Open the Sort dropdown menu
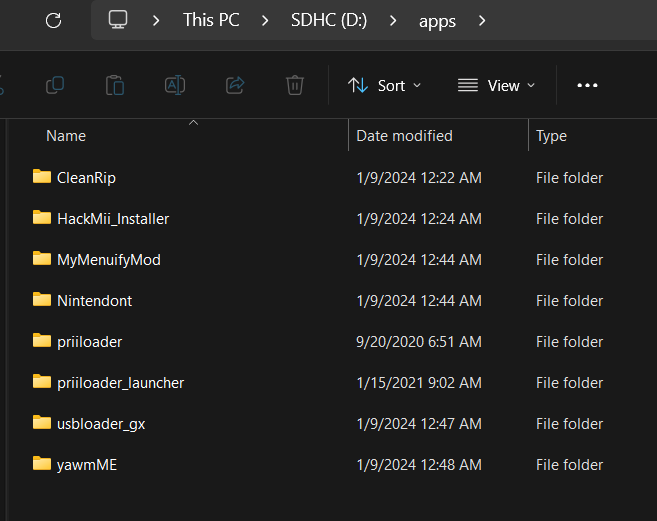The image size is (657, 521). pyautogui.click(x=384, y=85)
